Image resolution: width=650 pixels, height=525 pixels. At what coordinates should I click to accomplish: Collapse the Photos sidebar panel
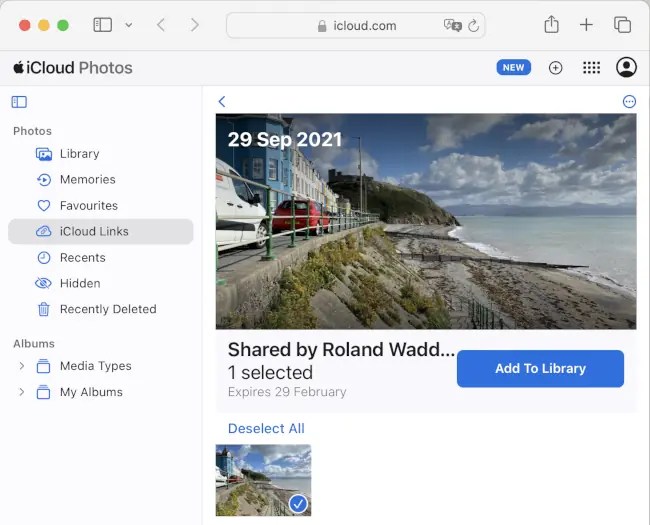pos(19,102)
